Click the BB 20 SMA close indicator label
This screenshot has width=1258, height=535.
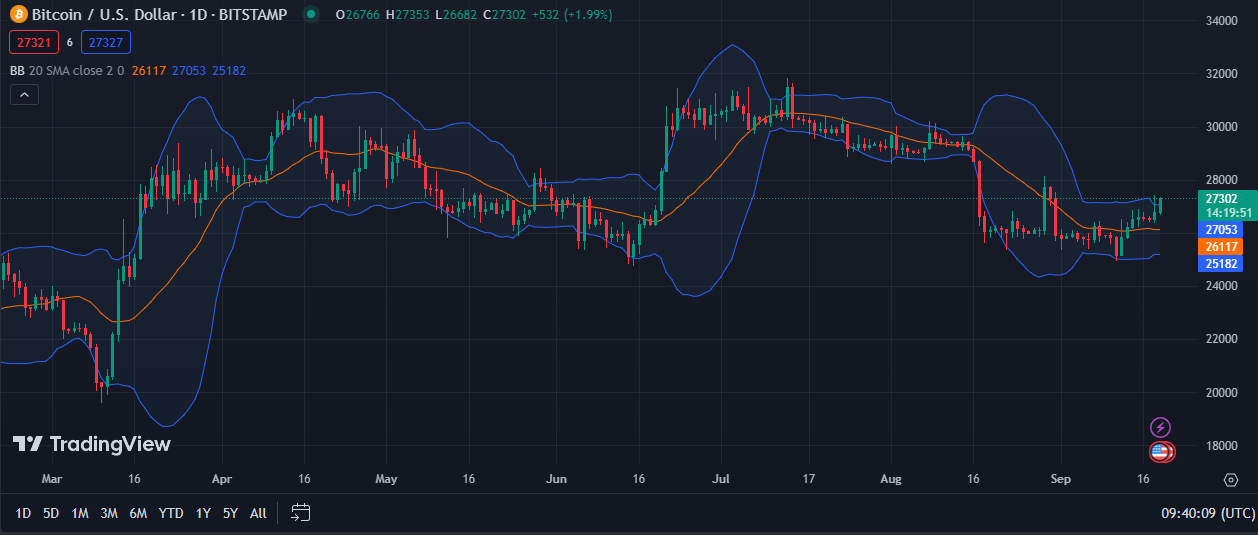66,71
